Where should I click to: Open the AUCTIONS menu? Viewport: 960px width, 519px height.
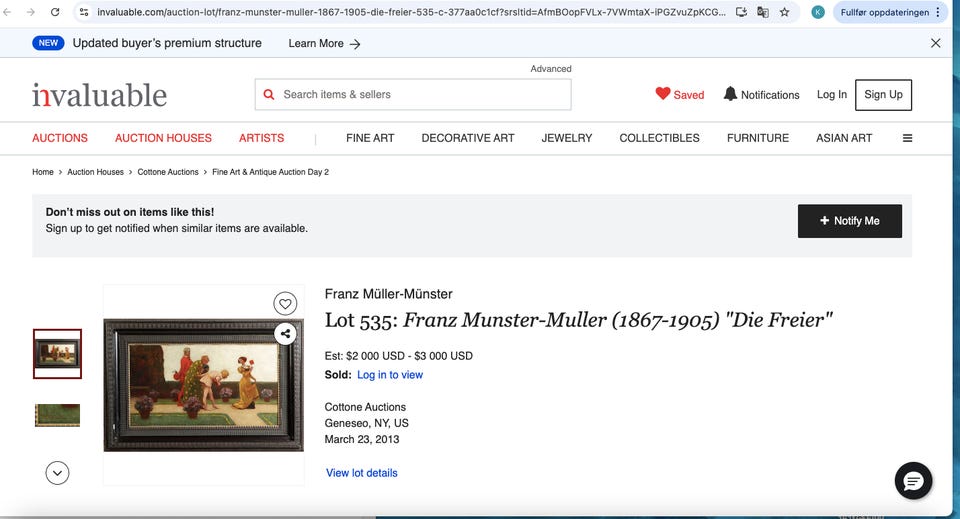[60, 138]
